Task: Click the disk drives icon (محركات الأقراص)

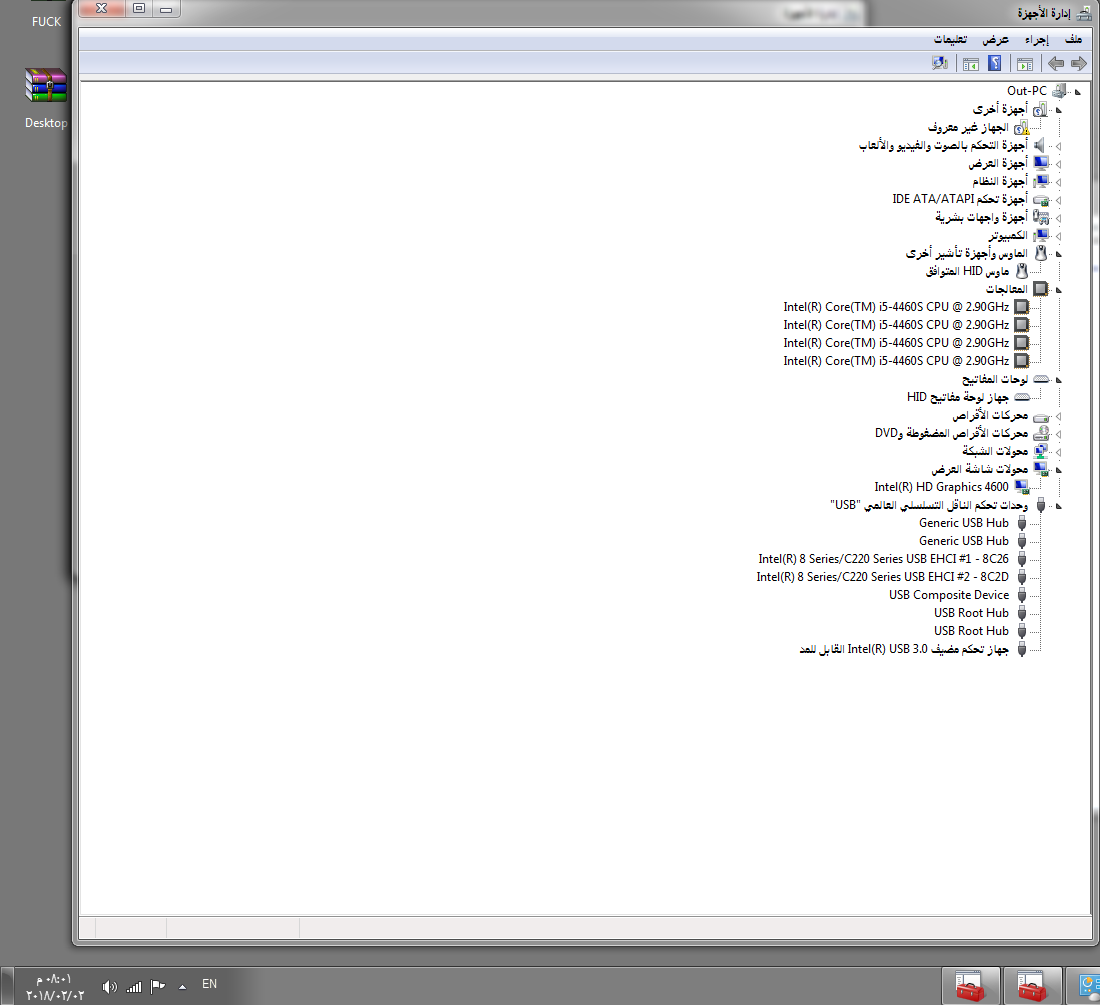Action: [1041, 416]
